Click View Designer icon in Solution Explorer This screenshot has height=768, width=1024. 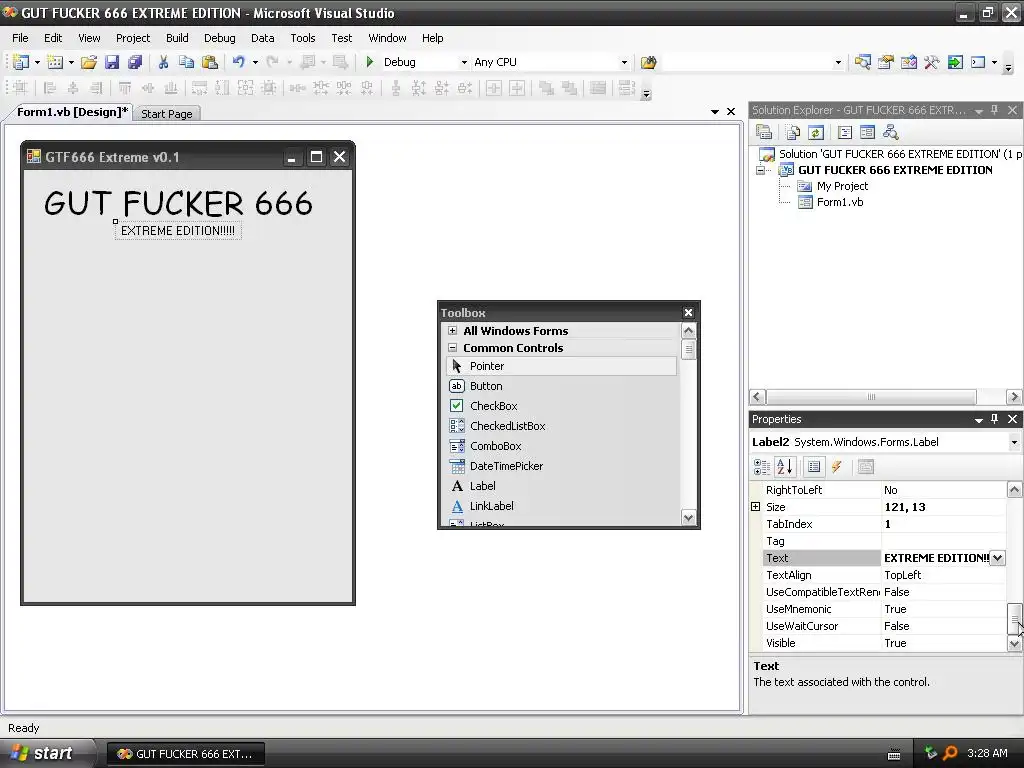point(867,133)
